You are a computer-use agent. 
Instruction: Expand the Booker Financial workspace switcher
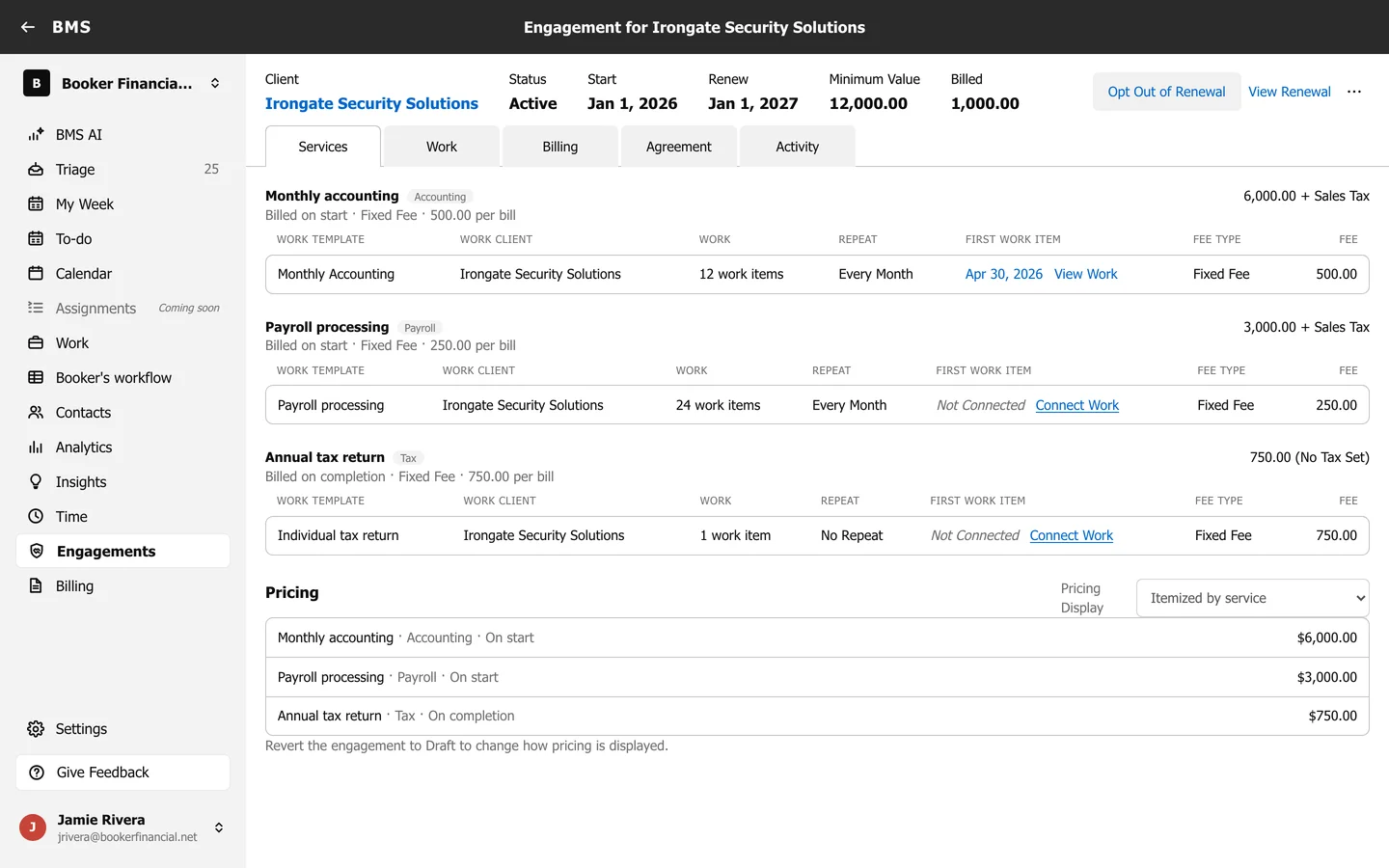(x=215, y=84)
